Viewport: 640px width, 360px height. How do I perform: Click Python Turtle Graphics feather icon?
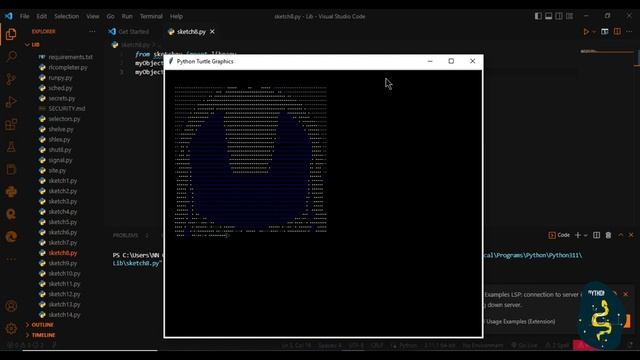(x=171, y=61)
